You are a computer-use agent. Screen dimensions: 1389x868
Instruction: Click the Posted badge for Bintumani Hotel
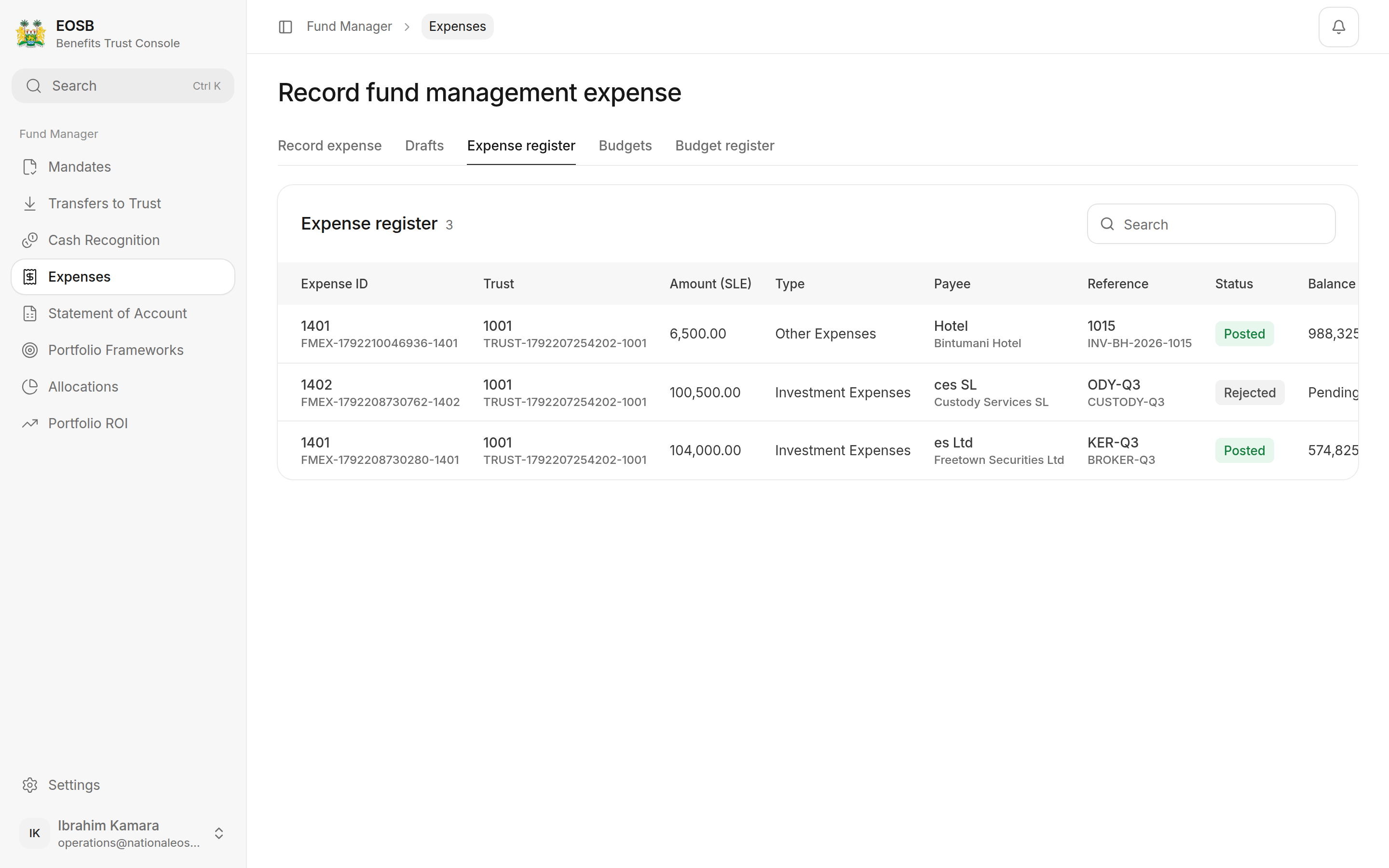(1244, 334)
